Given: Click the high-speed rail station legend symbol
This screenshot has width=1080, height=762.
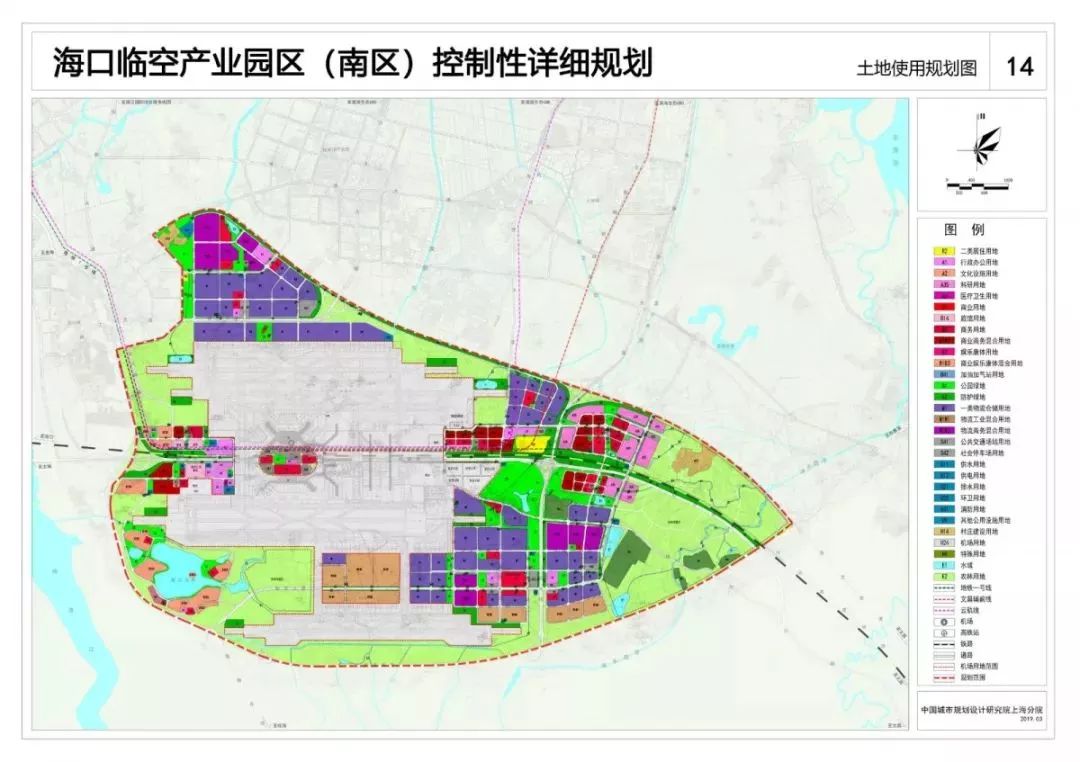Looking at the screenshot, I should (943, 632).
